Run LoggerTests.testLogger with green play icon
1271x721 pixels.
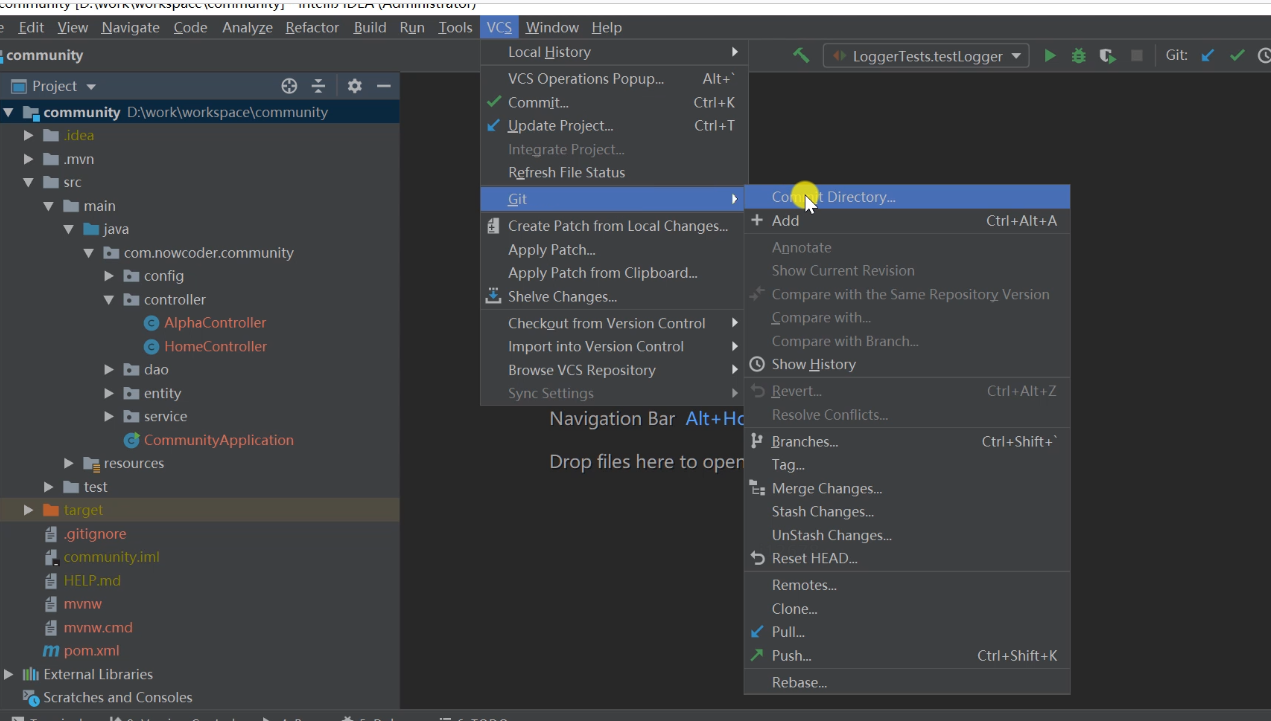(1050, 56)
